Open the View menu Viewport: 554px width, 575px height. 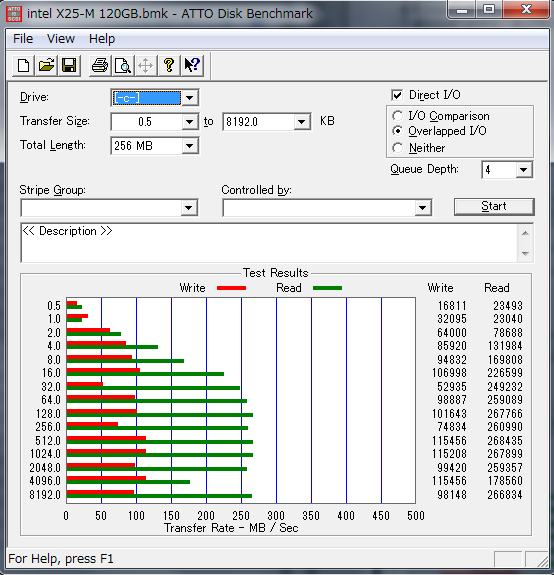pyautogui.click(x=61, y=39)
